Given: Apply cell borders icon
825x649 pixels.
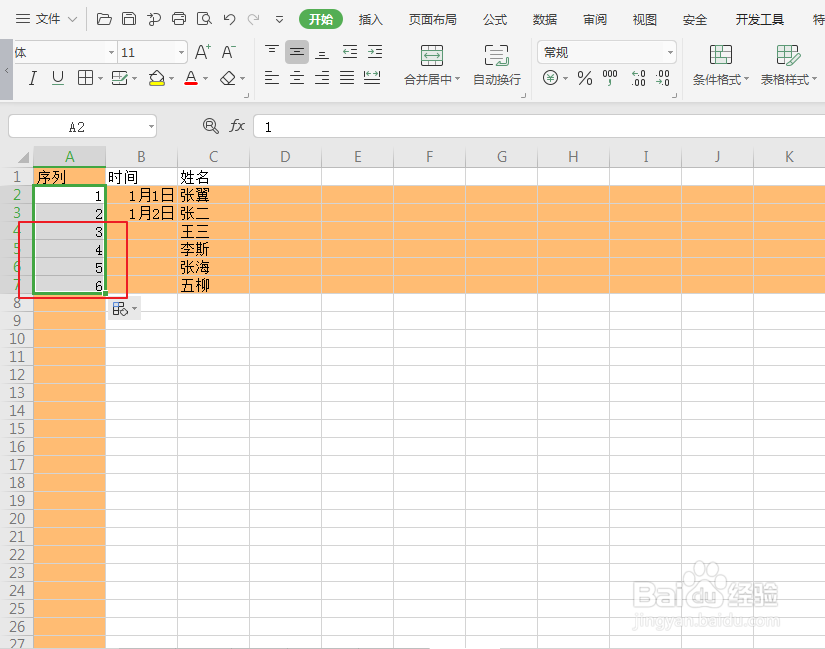Looking at the screenshot, I should pyautogui.click(x=85, y=78).
